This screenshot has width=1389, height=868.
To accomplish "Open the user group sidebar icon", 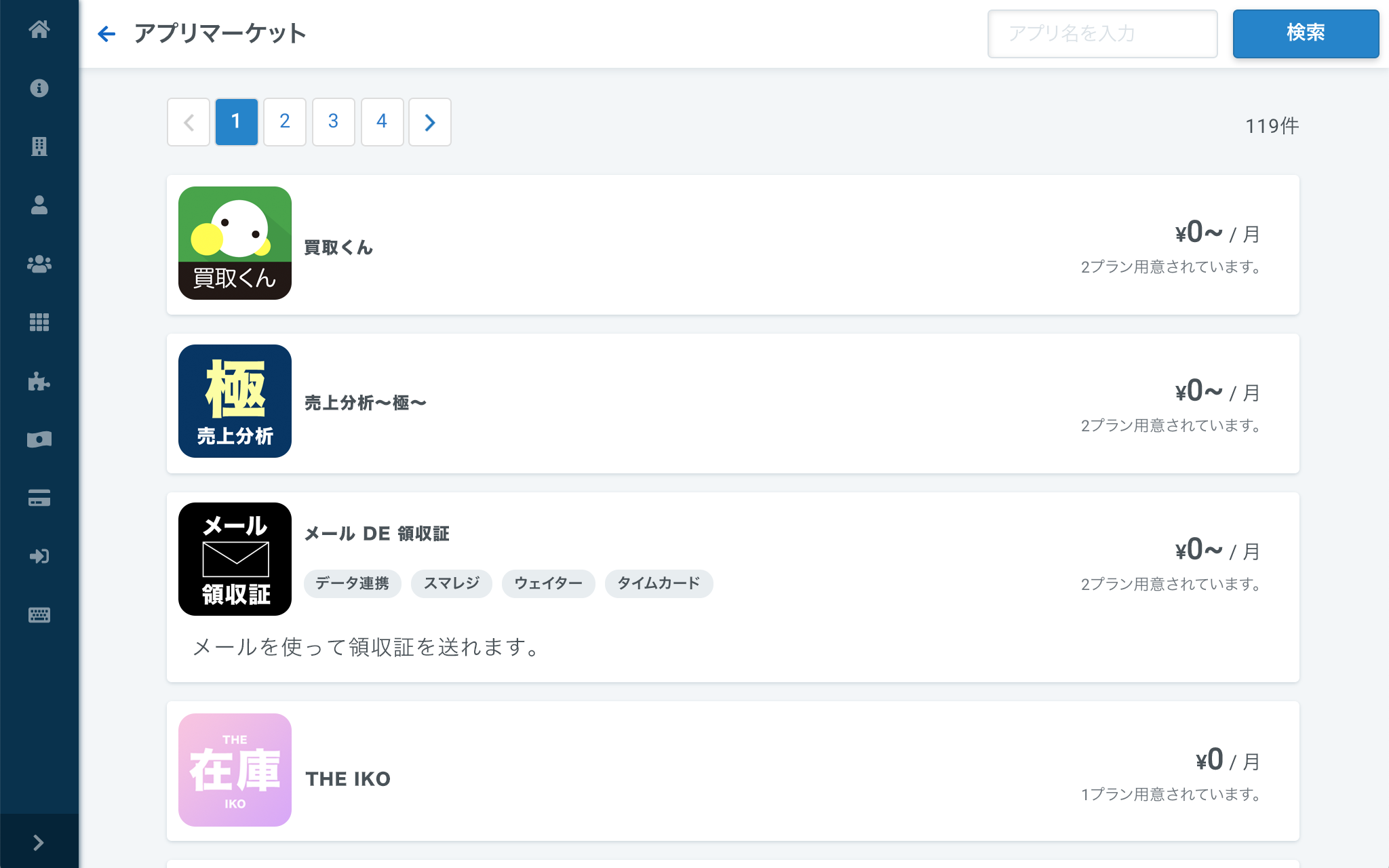I will click(39, 264).
